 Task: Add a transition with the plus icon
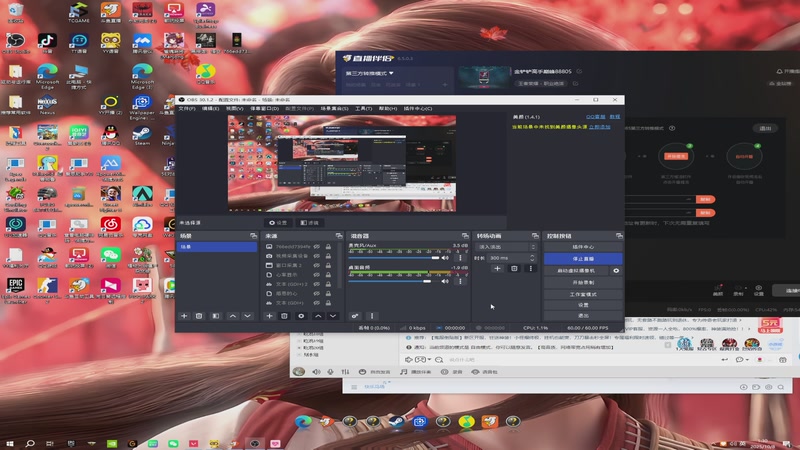(x=497, y=268)
